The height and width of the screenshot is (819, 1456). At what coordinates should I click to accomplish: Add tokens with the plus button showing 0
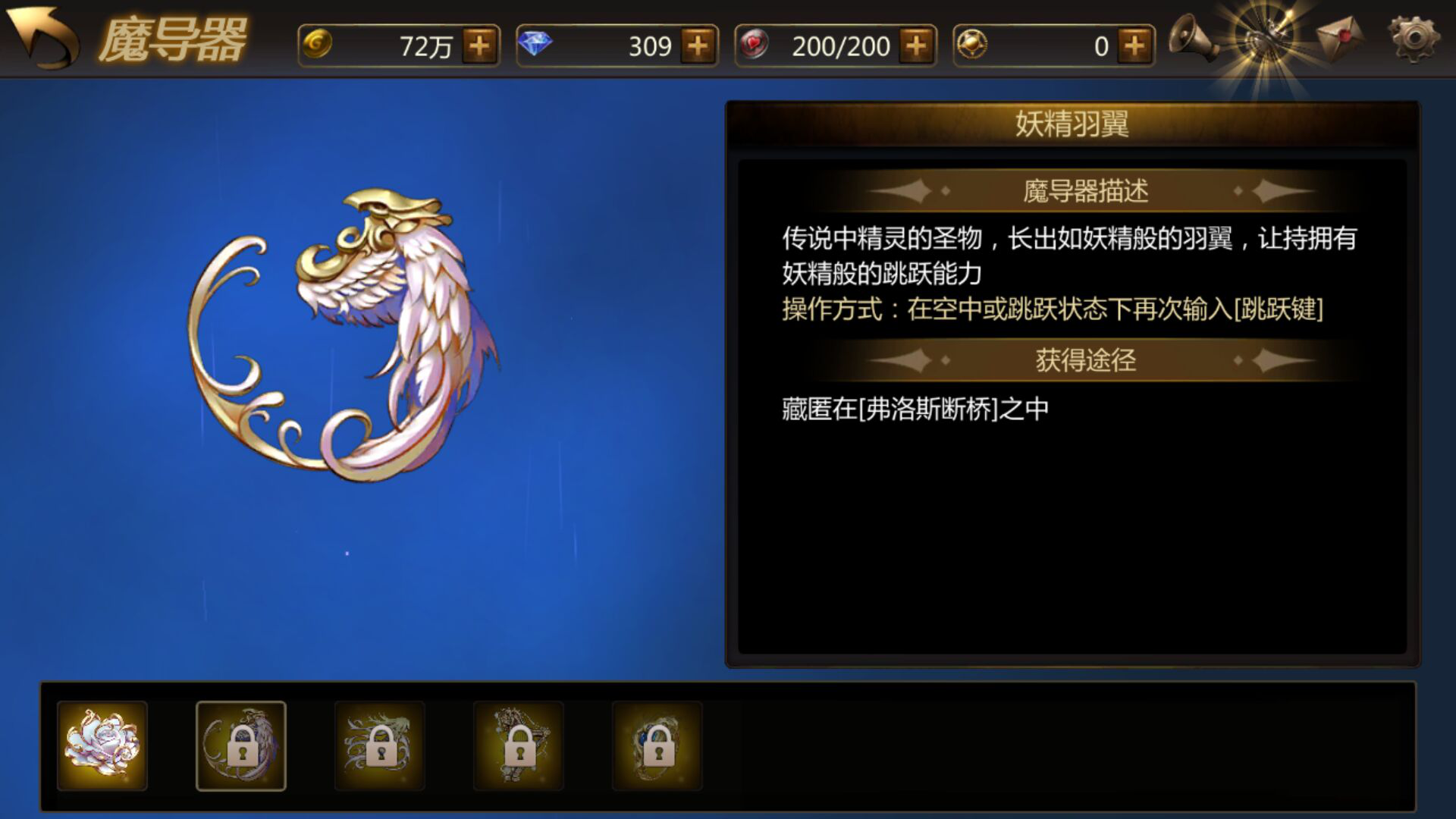coord(1134,46)
